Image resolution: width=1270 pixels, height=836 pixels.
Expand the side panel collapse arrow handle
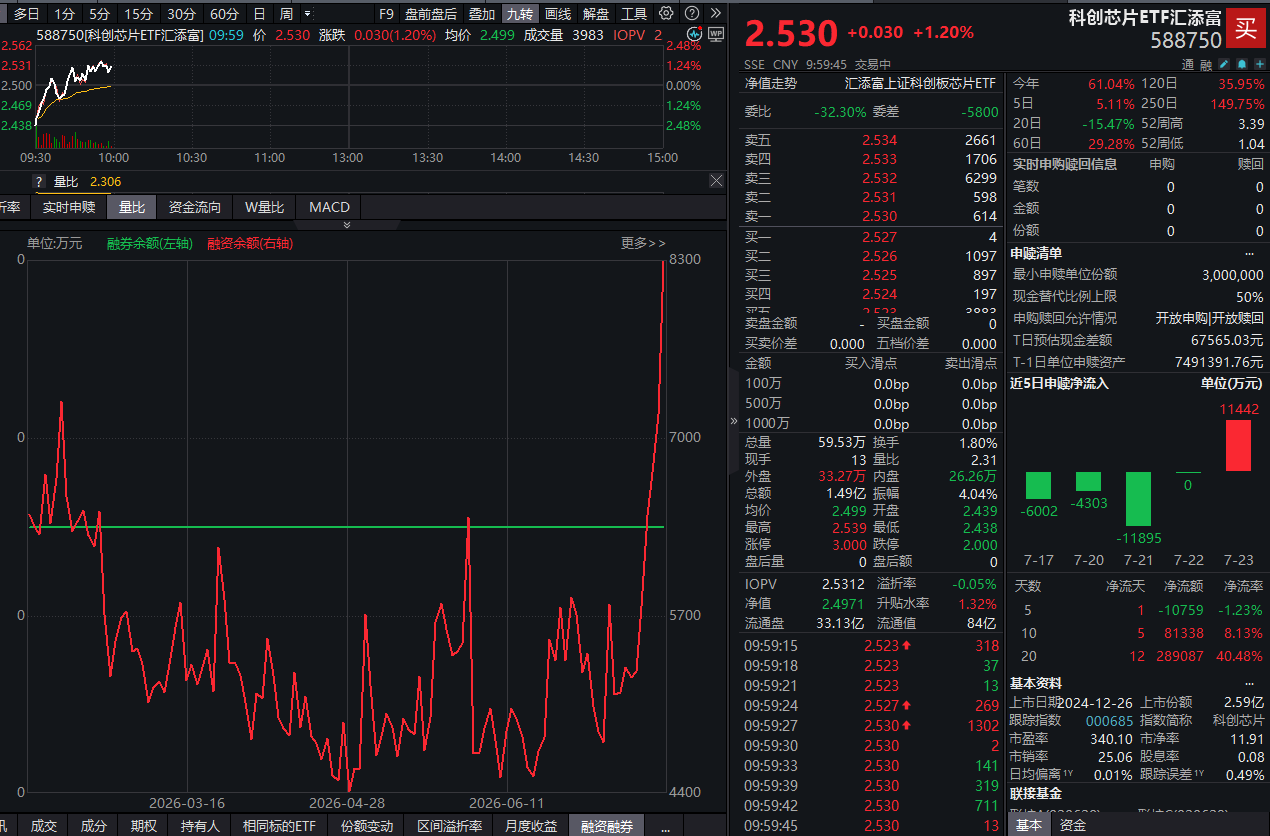(734, 421)
